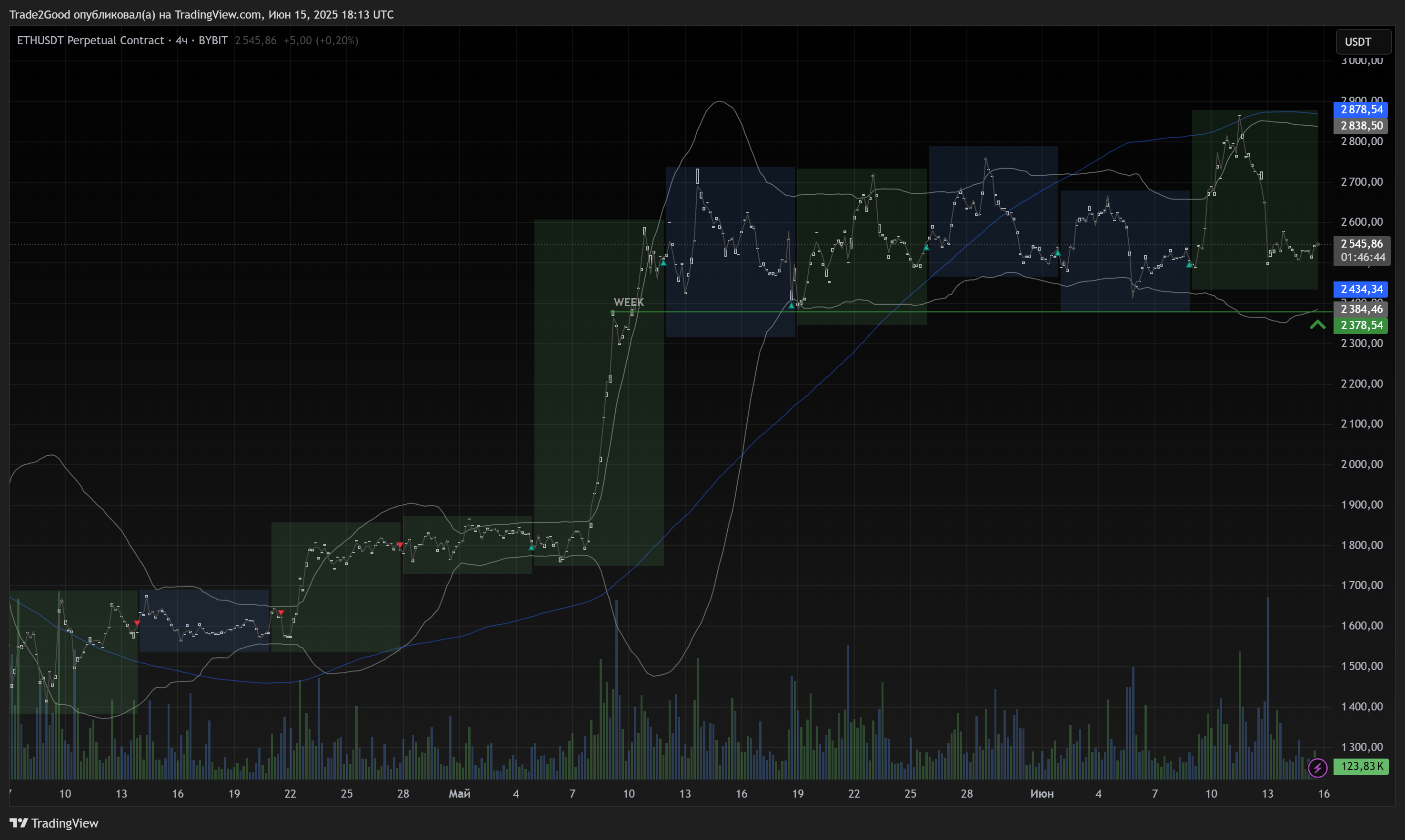Click red down-triangle signal near April 14
Image resolution: width=1405 pixels, height=840 pixels.
pos(137,623)
